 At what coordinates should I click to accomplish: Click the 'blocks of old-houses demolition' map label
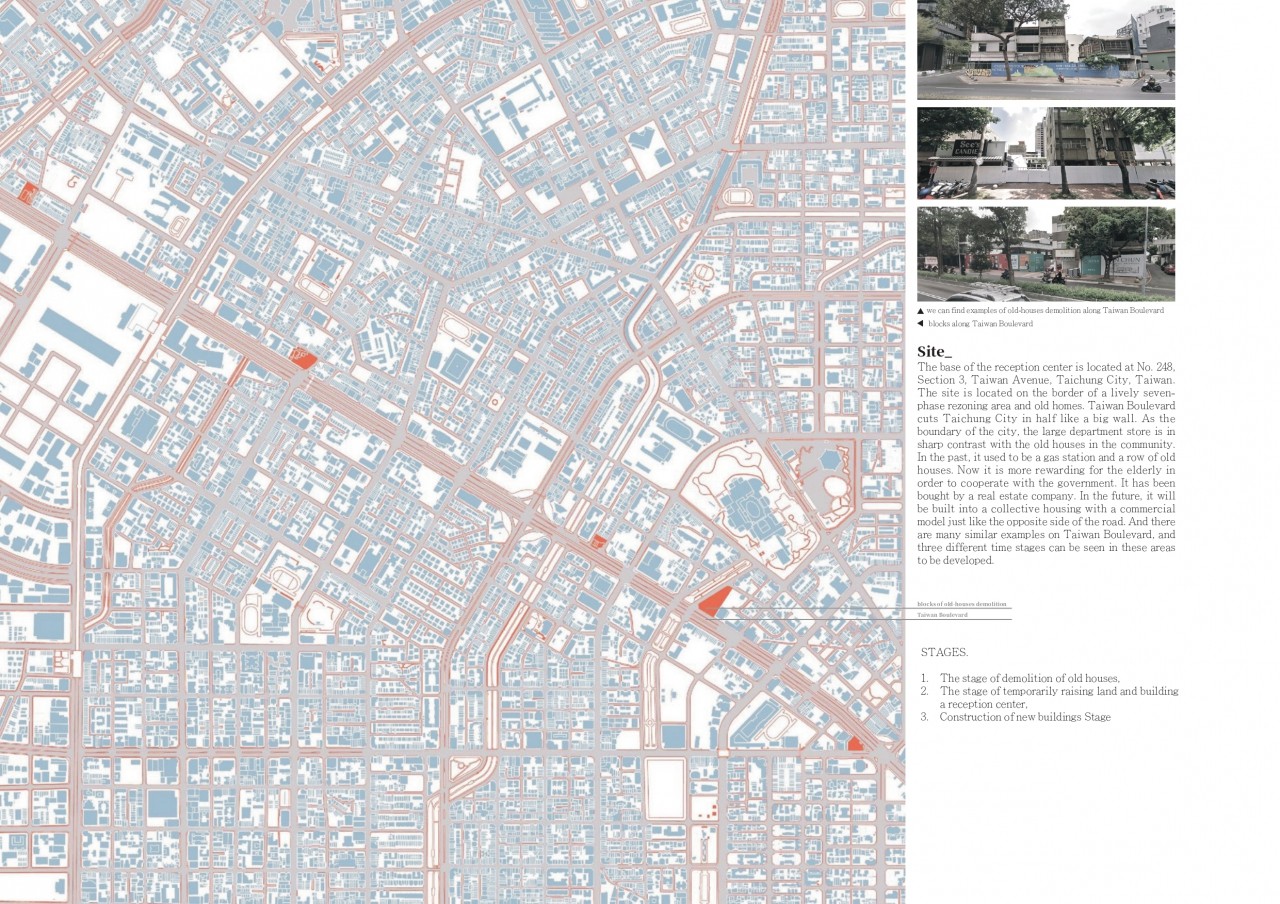tap(962, 605)
